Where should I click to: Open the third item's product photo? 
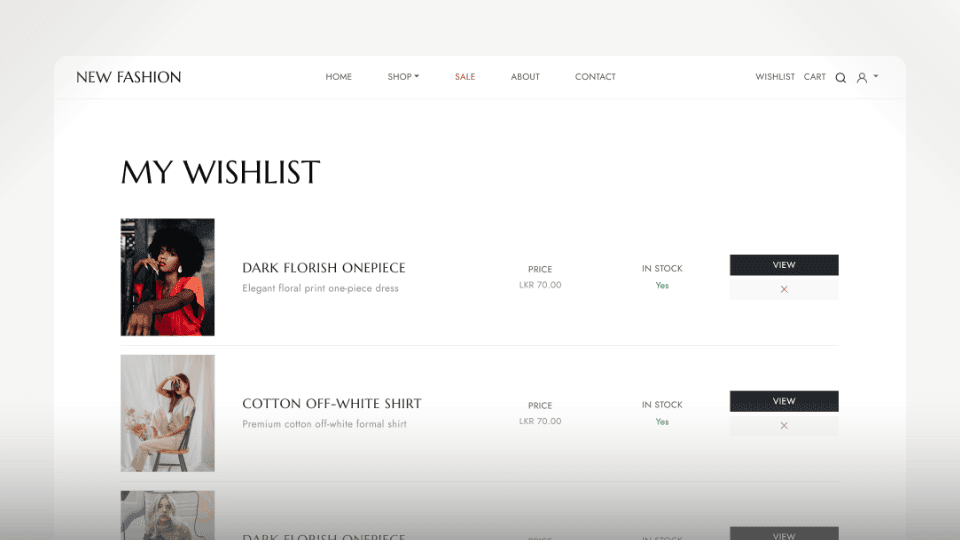167,515
